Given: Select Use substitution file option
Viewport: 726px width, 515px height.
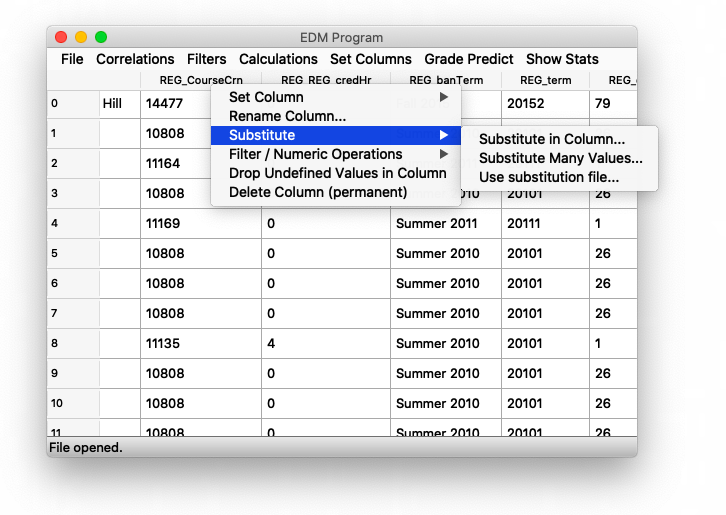Looking at the screenshot, I should tap(548, 177).
